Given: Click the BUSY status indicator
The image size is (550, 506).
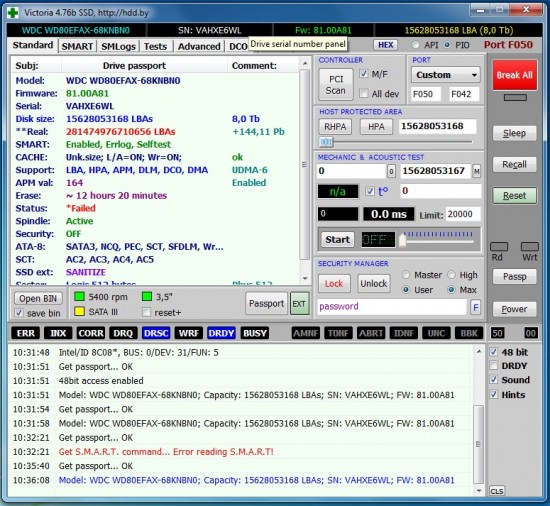Looking at the screenshot, I should pyautogui.click(x=255, y=333).
